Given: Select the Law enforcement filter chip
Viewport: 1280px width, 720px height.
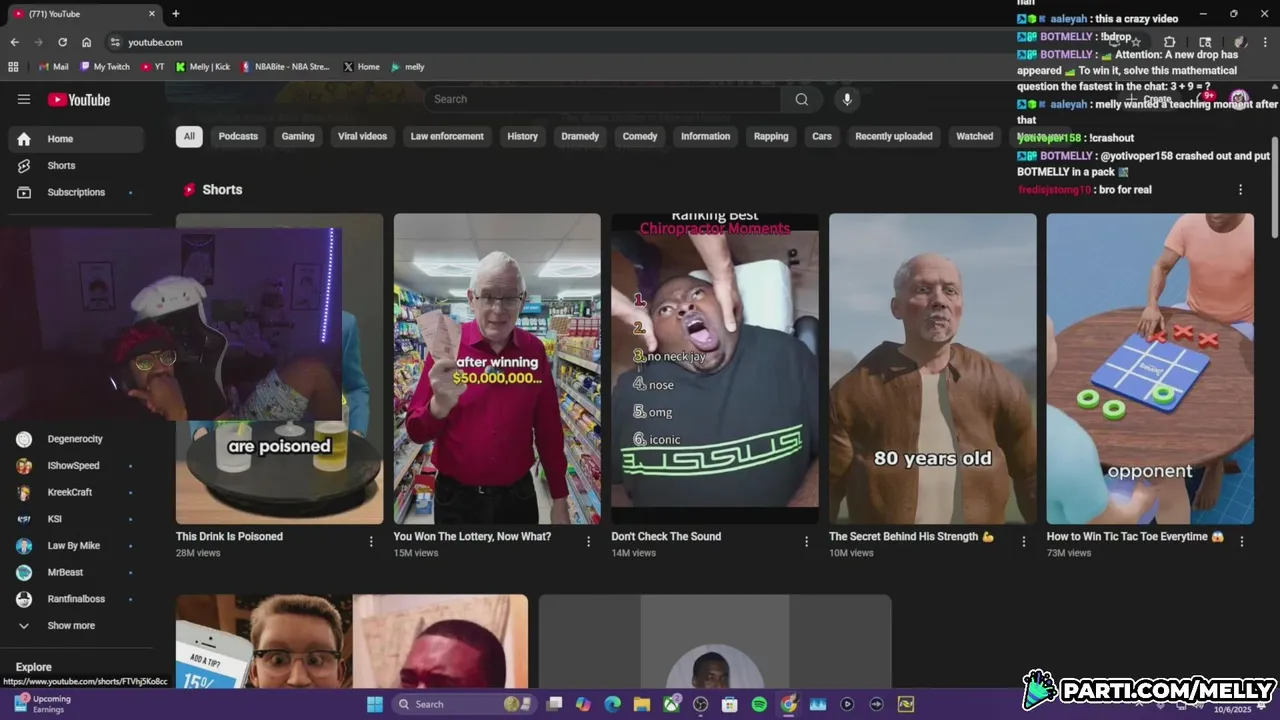Looking at the screenshot, I should pyautogui.click(x=447, y=136).
